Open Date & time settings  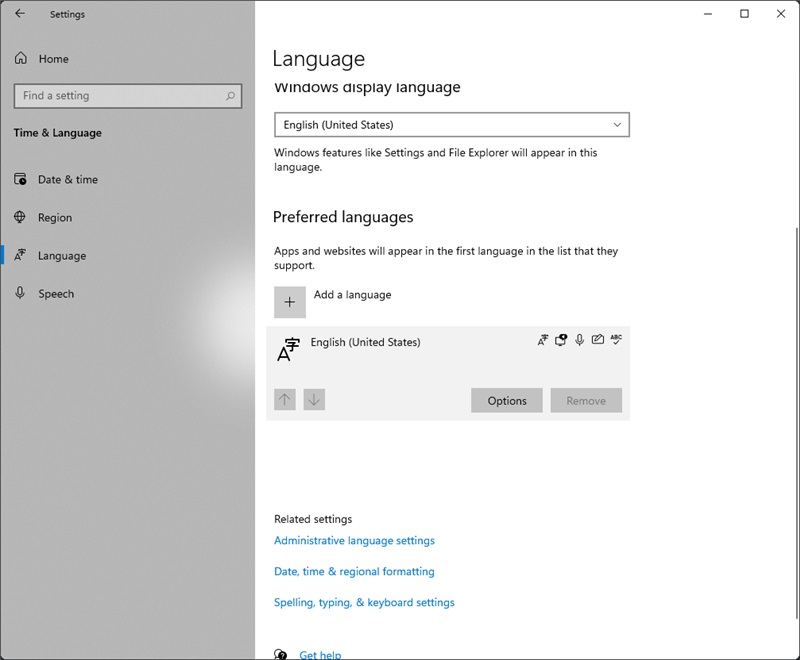(67, 180)
